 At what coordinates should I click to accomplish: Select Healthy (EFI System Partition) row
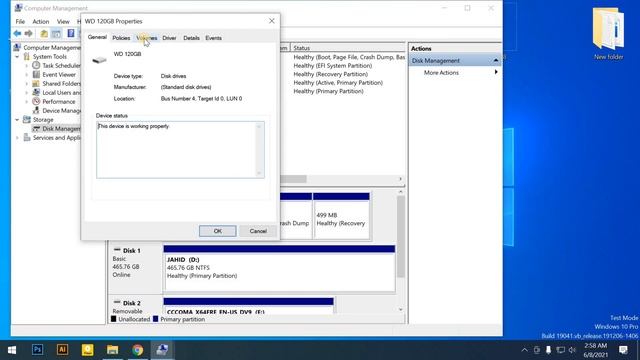coord(333,66)
